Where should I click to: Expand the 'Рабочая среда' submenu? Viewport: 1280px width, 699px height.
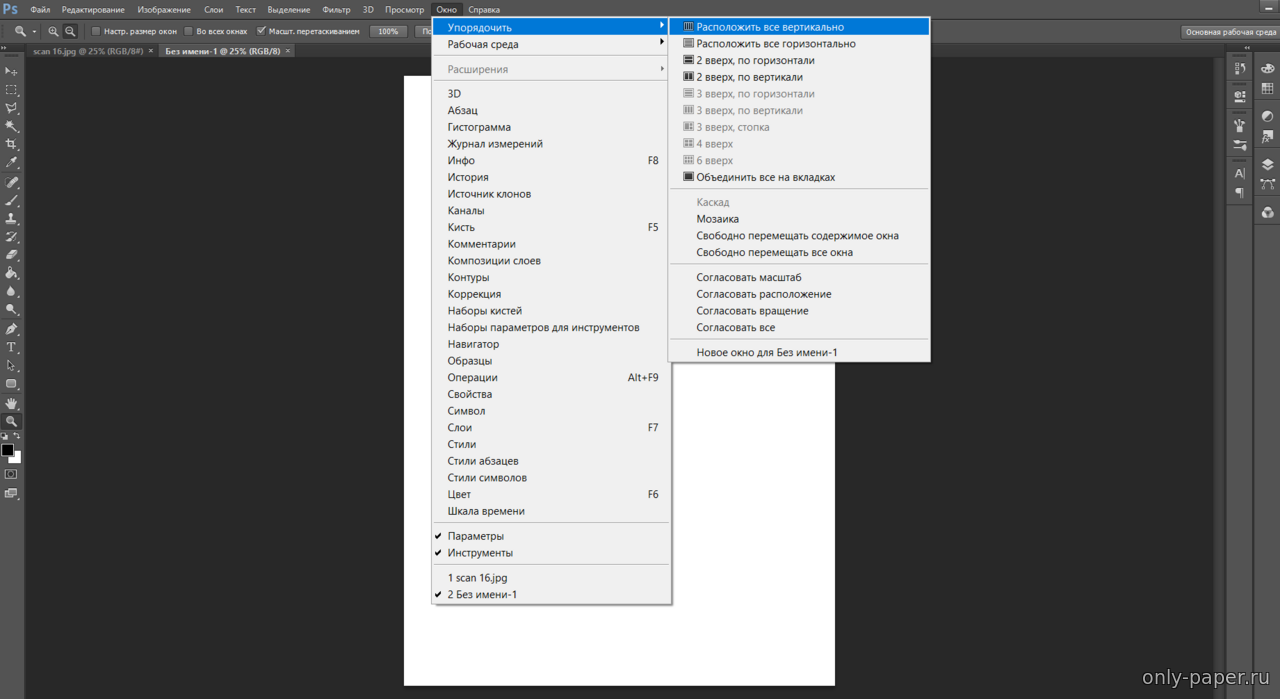552,44
